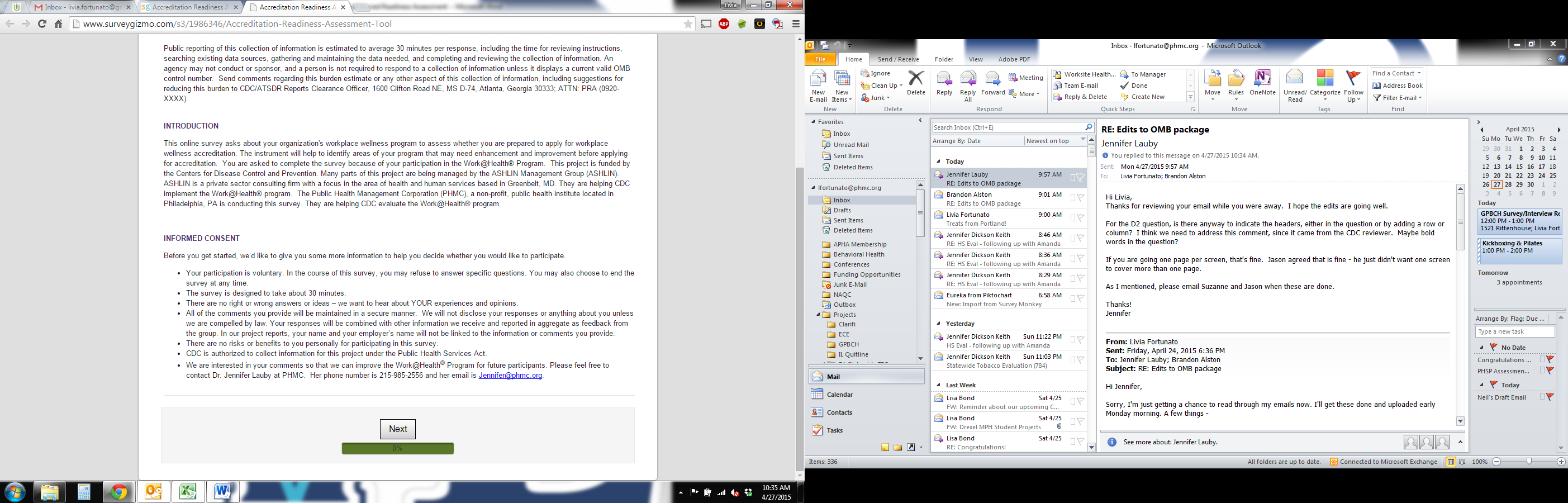Open the New Items button in Outlook ribbon

point(842,86)
